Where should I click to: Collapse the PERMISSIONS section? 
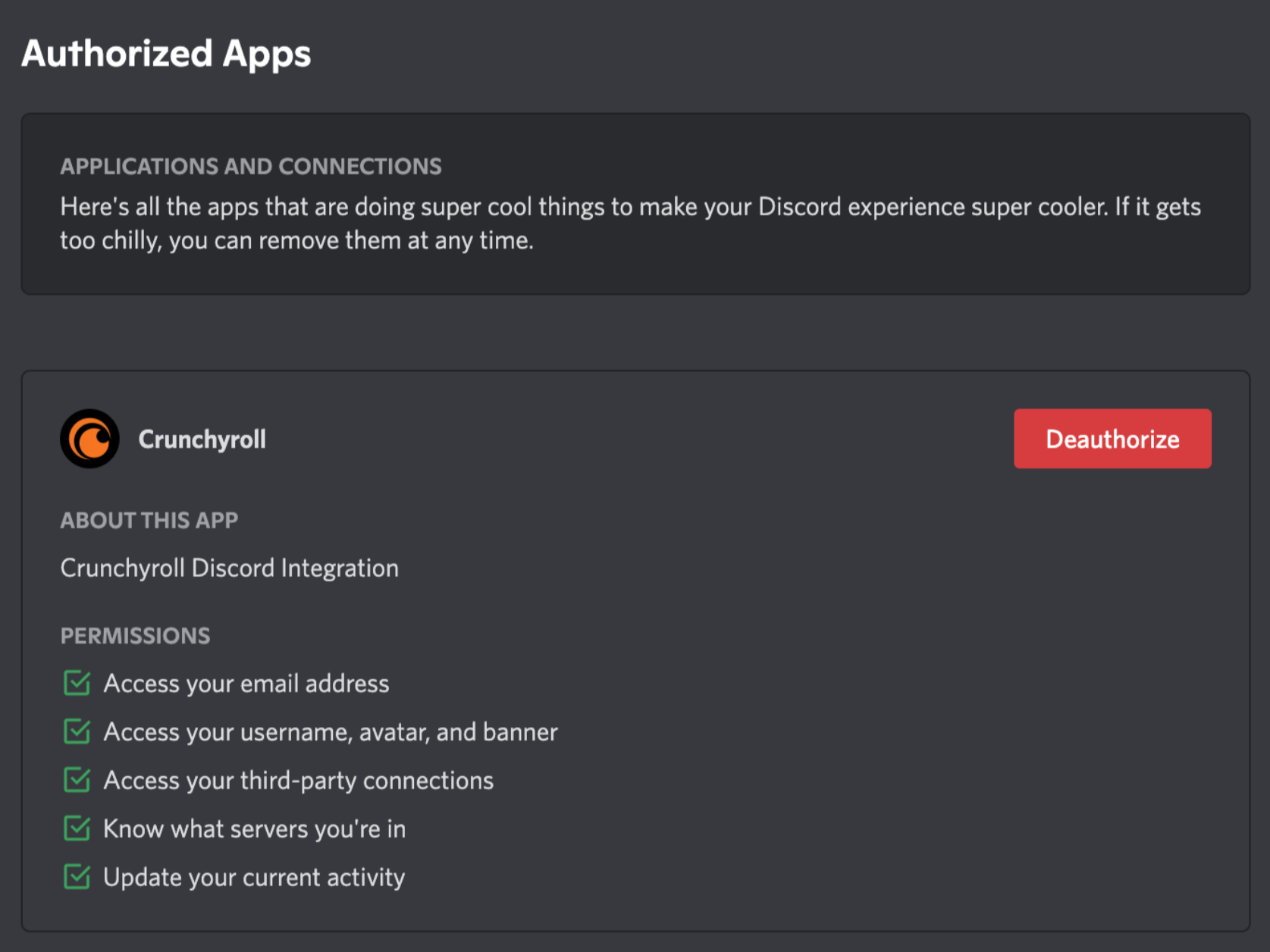[x=135, y=636]
